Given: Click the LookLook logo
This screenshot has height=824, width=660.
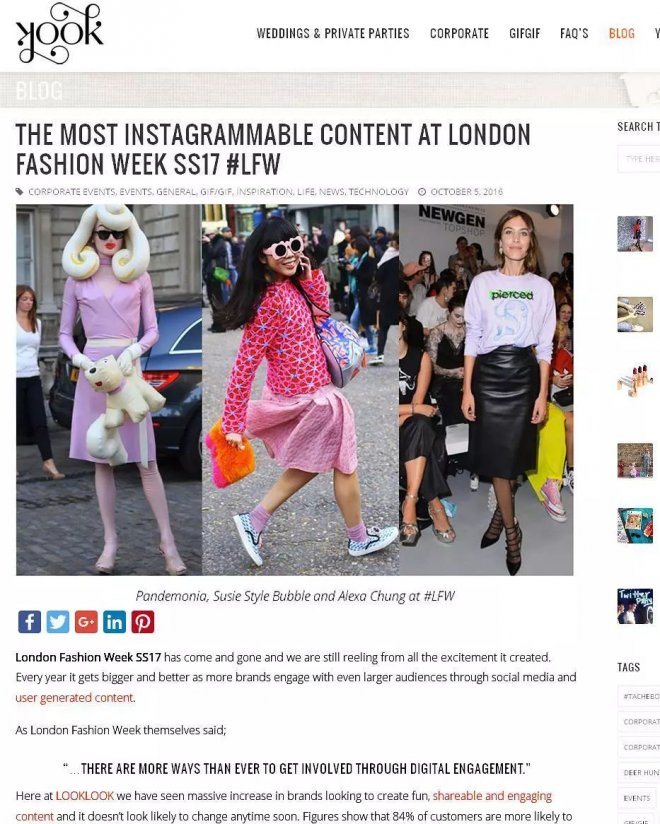Looking at the screenshot, I should coord(59,33).
